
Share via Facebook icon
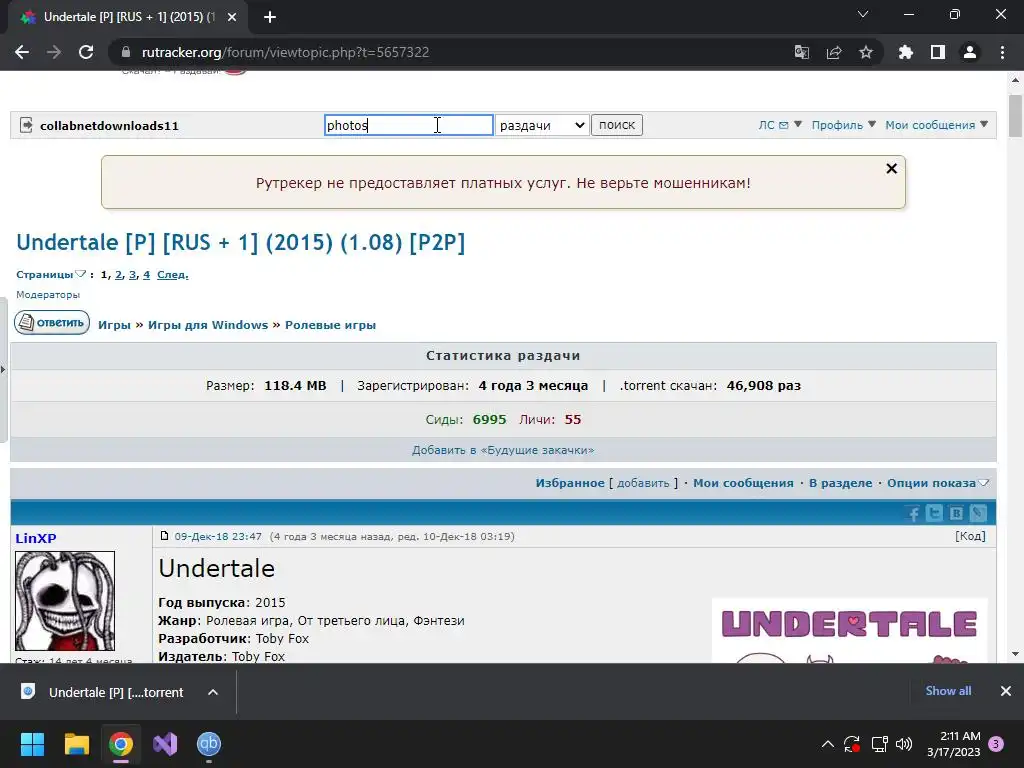point(913,513)
